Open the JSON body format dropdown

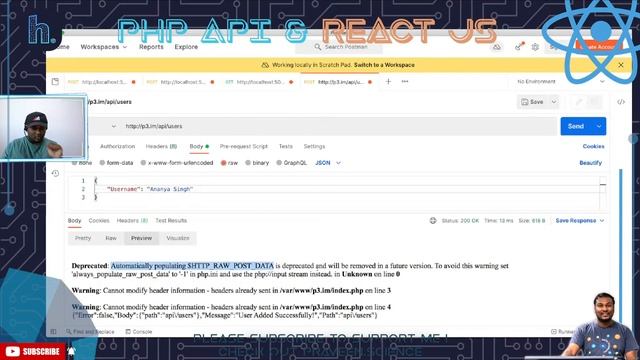[x=328, y=163]
